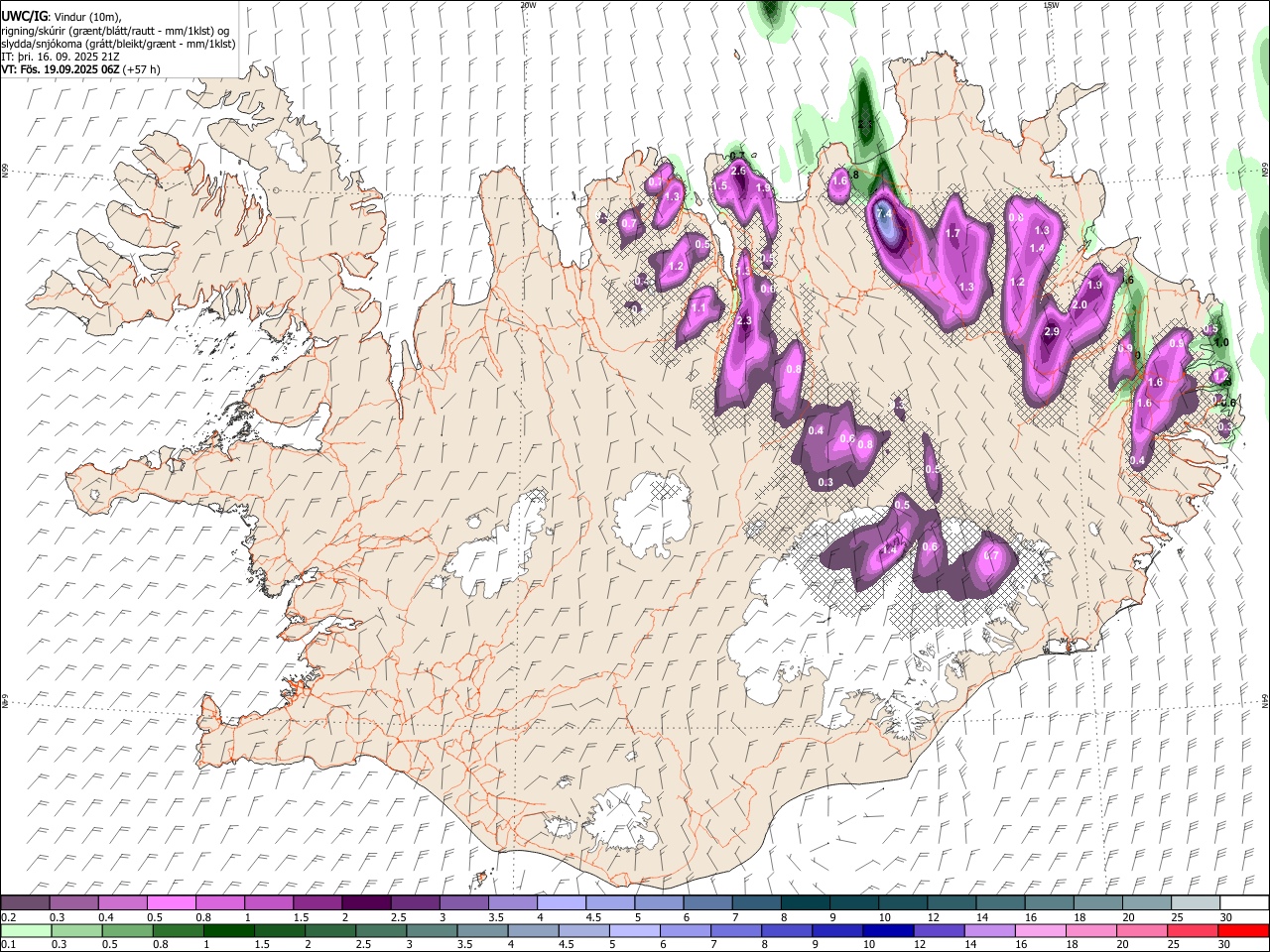Screen dimensions: 1270x952
Task: Click the 1.1 precipitation value on the map
Action: (698, 308)
